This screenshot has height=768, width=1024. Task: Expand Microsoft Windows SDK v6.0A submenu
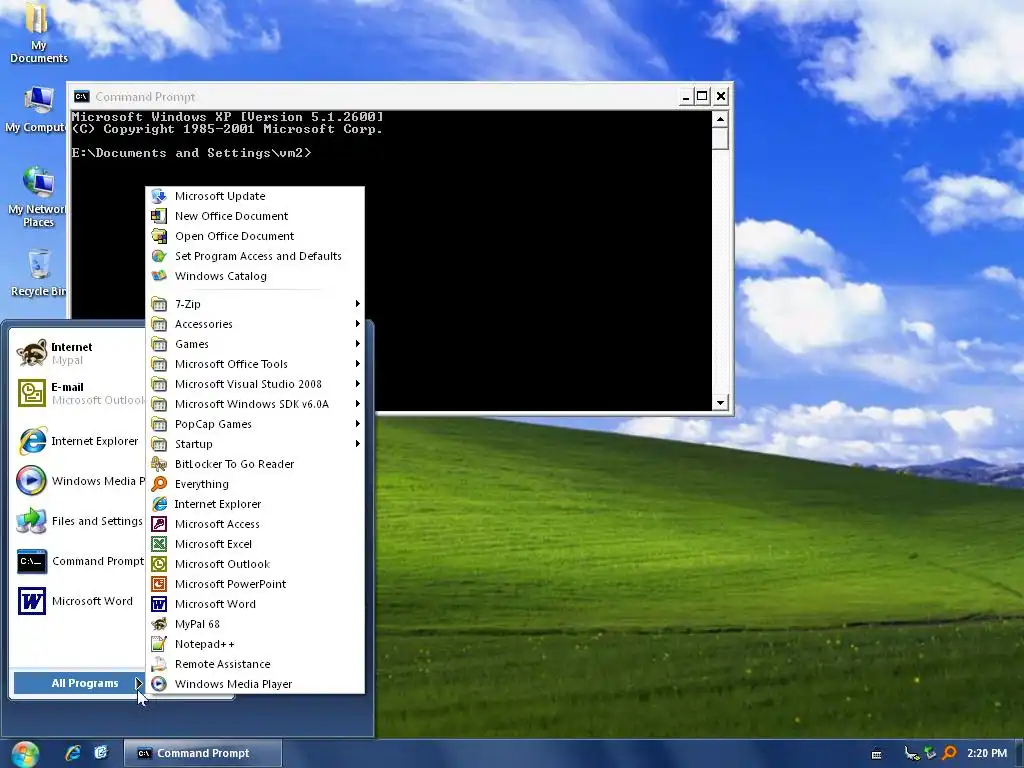(255, 404)
